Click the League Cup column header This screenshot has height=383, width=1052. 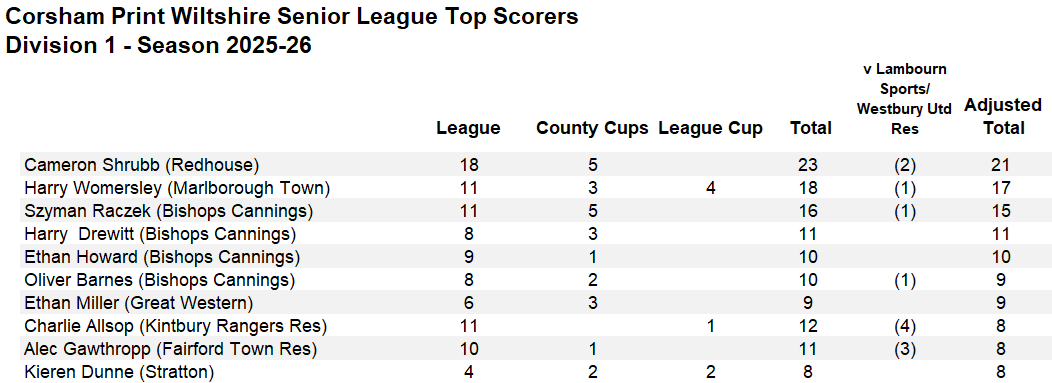click(711, 128)
